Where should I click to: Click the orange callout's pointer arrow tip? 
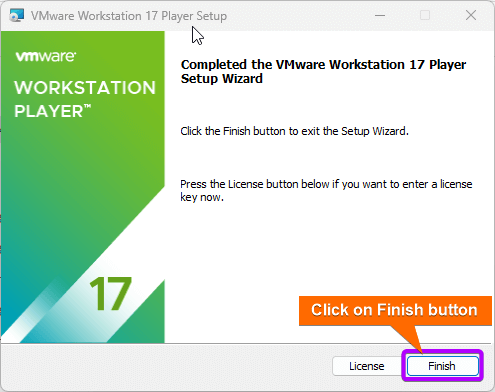pos(421,351)
